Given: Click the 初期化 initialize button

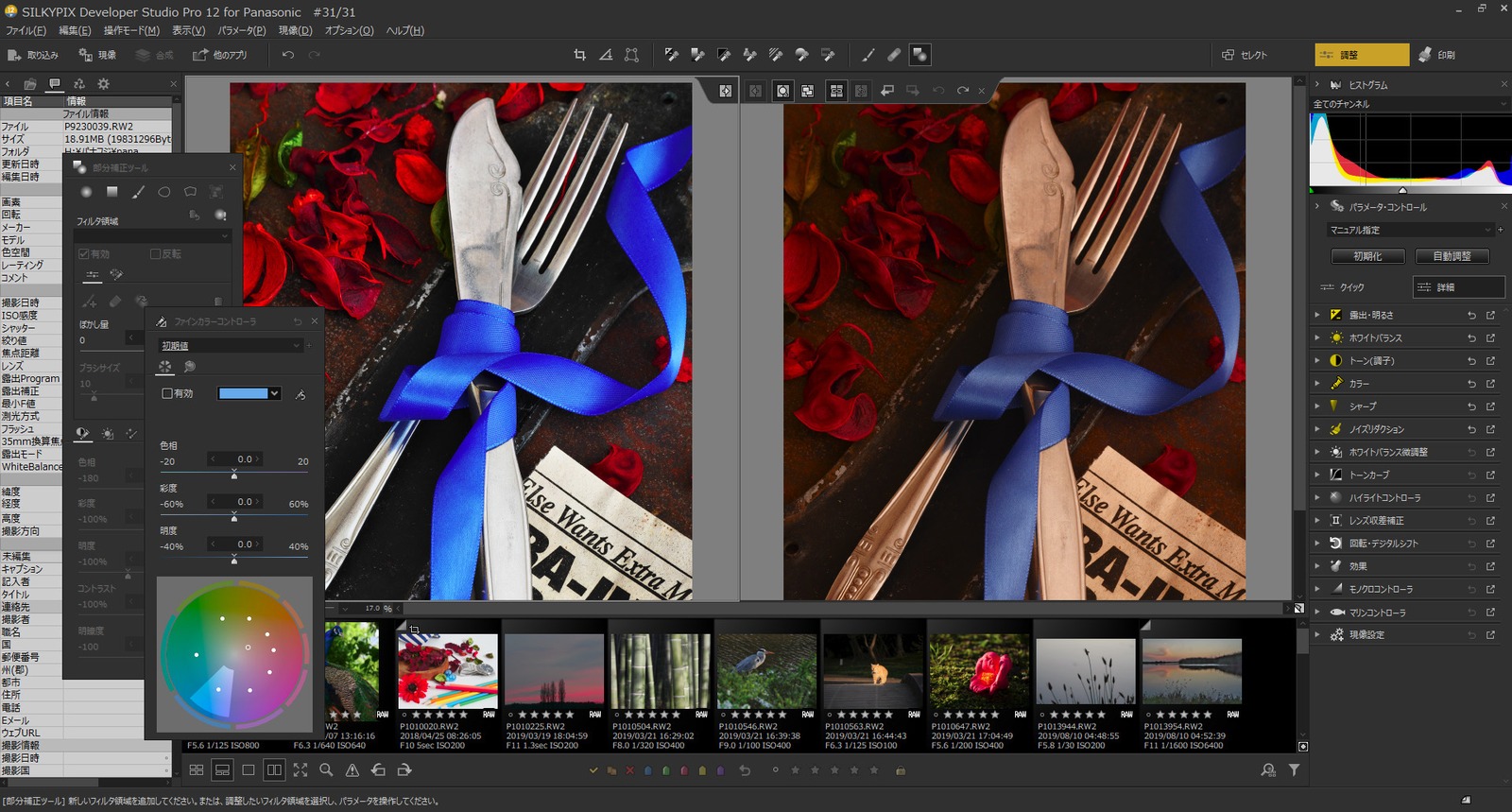Looking at the screenshot, I should point(1367,256).
